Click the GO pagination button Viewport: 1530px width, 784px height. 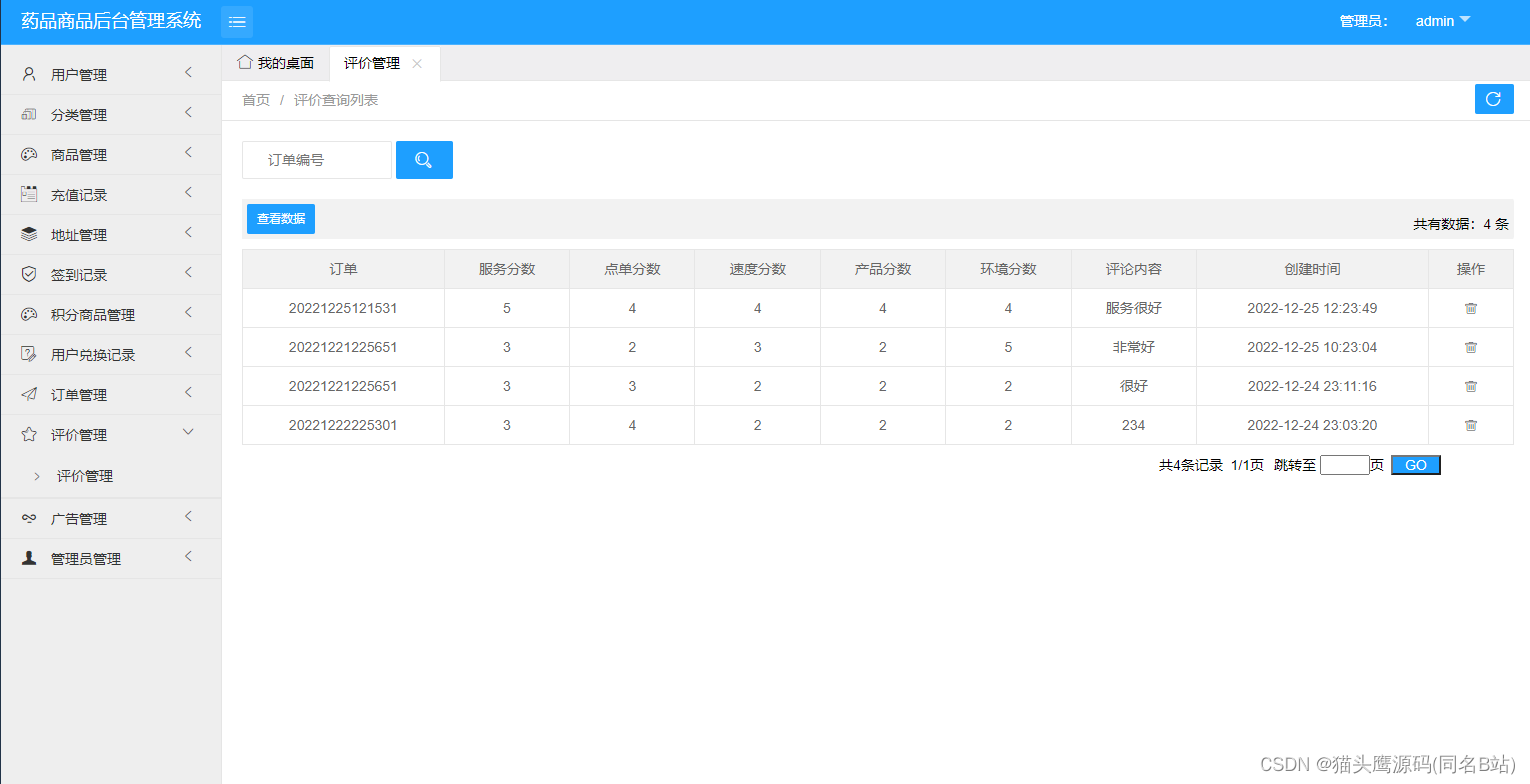tap(1416, 465)
